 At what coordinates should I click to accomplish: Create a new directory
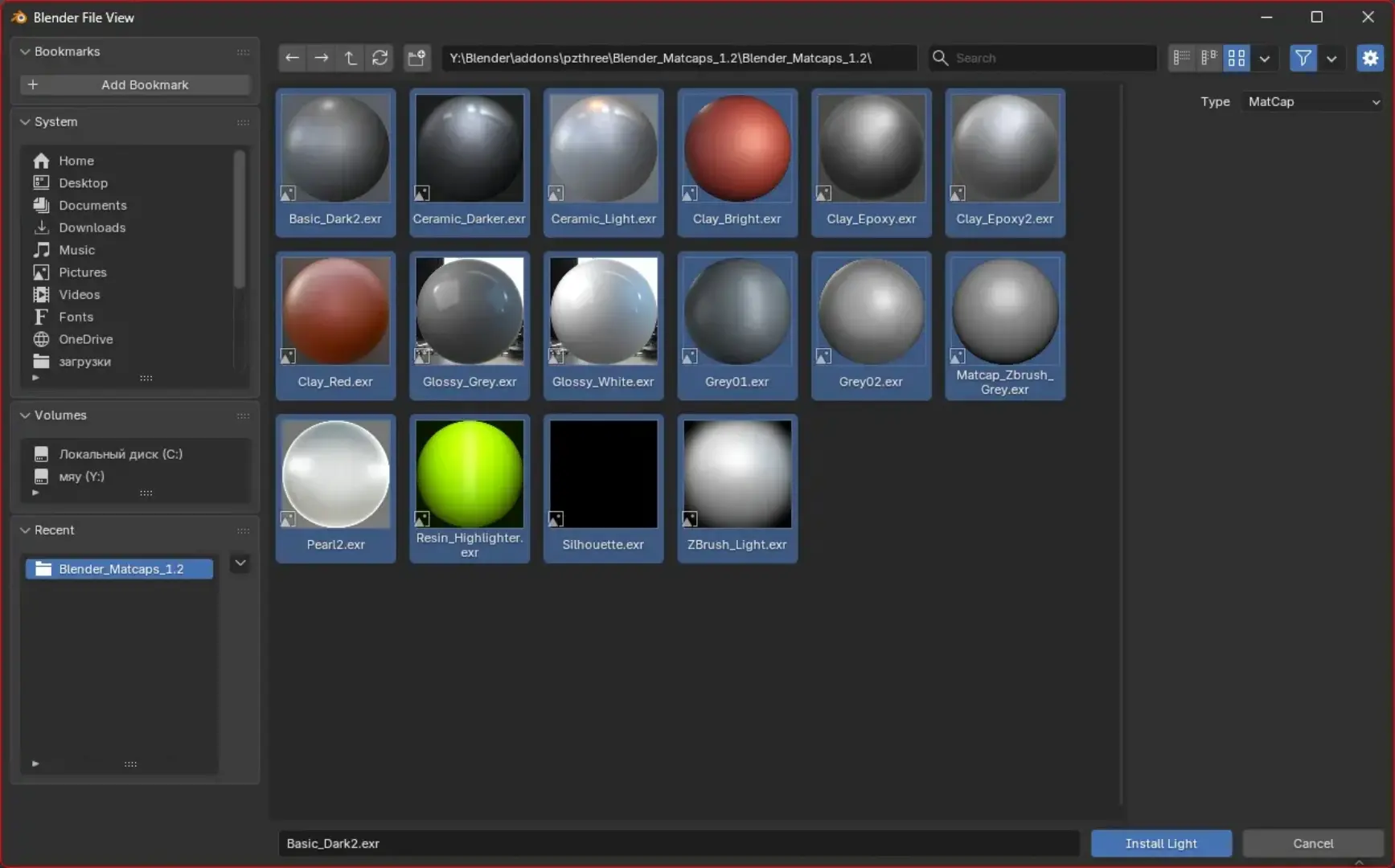pyautogui.click(x=416, y=58)
